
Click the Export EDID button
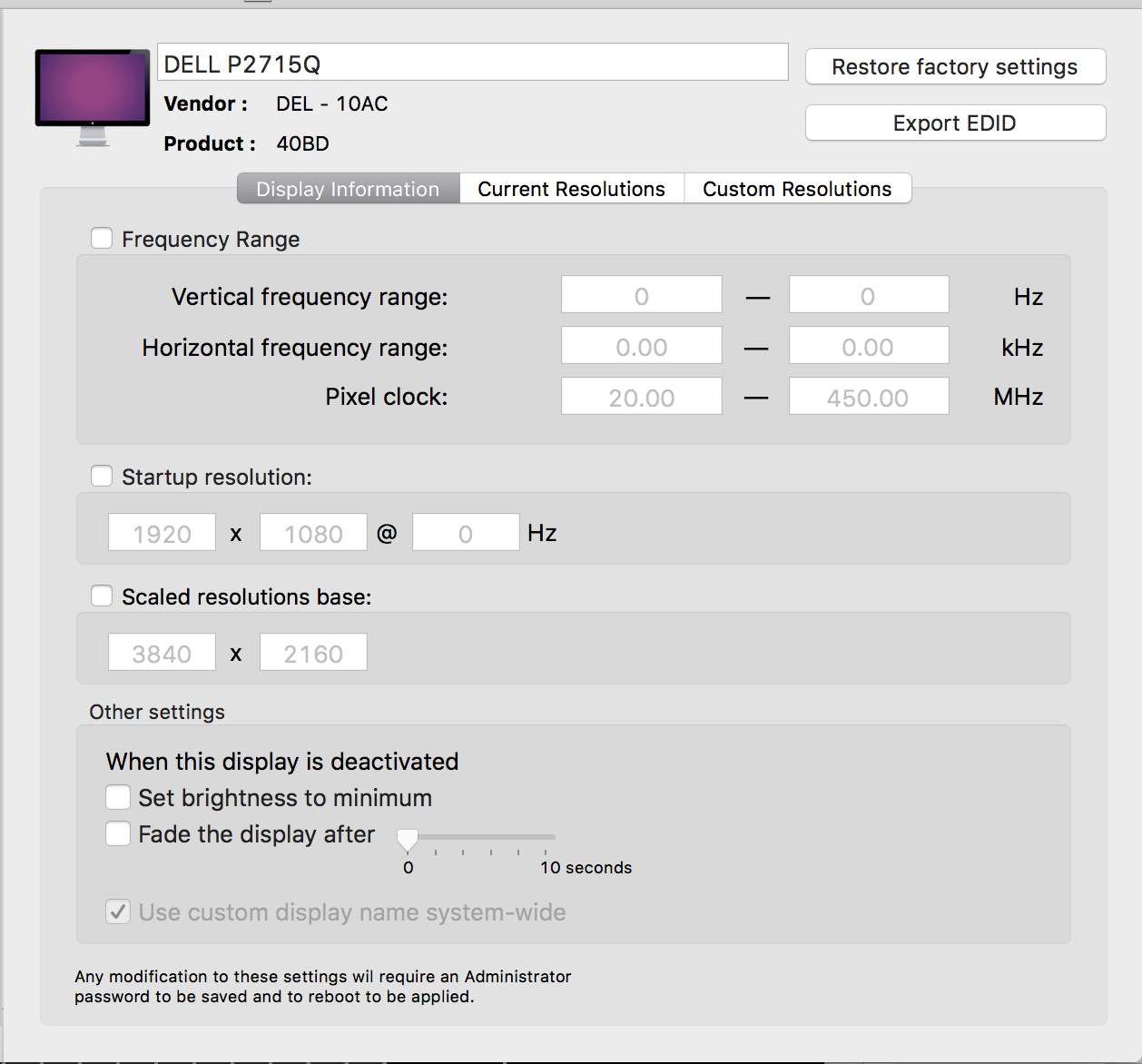(955, 123)
